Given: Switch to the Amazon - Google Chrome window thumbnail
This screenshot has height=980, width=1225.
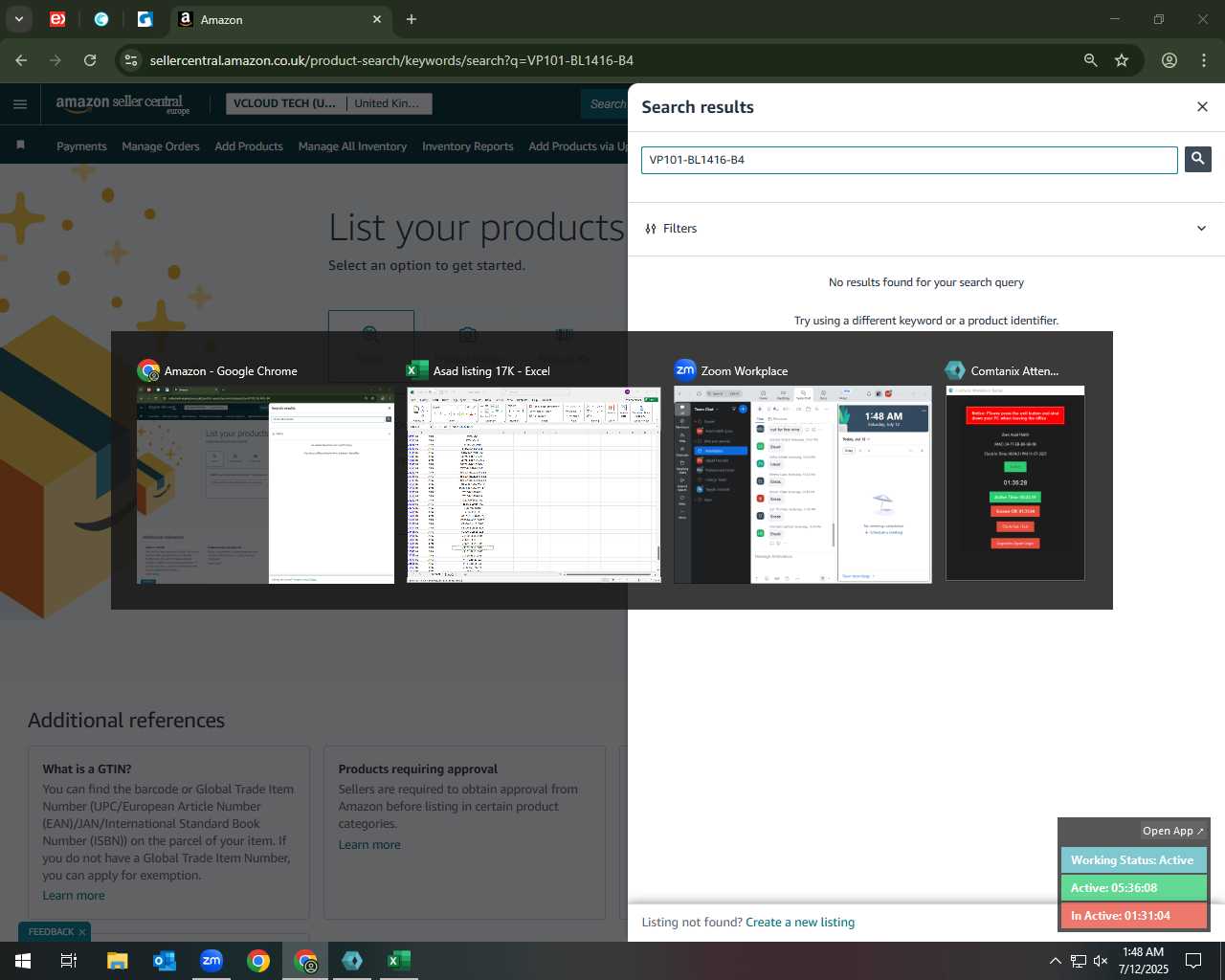Looking at the screenshot, I should (x=265, y=485).
